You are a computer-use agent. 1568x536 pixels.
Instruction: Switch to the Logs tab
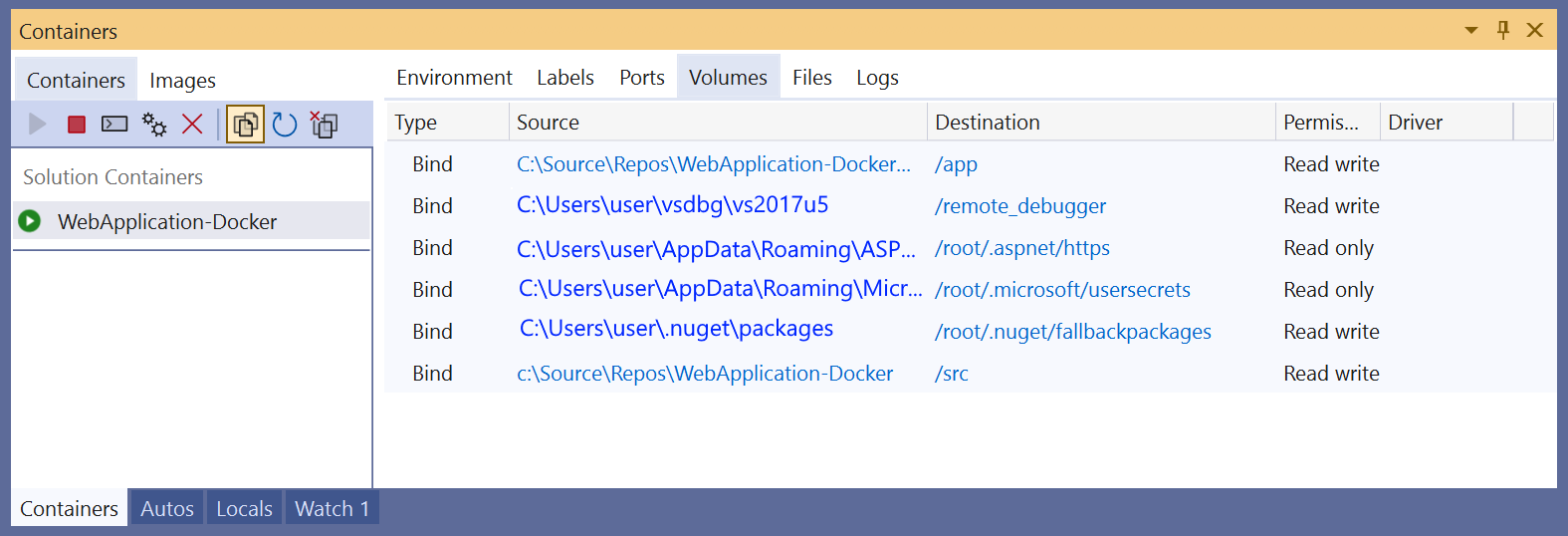point(877,77)
